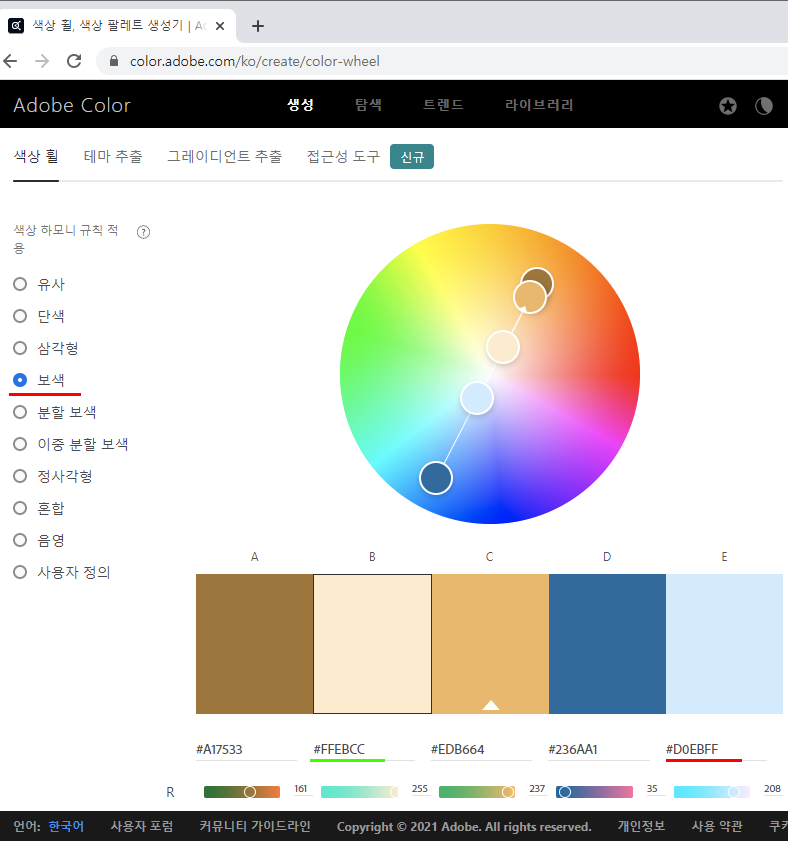Screen dimensions: 788x841
Task: Choose the 정사각형 harmony rule
Action: (x=20, y=476)
